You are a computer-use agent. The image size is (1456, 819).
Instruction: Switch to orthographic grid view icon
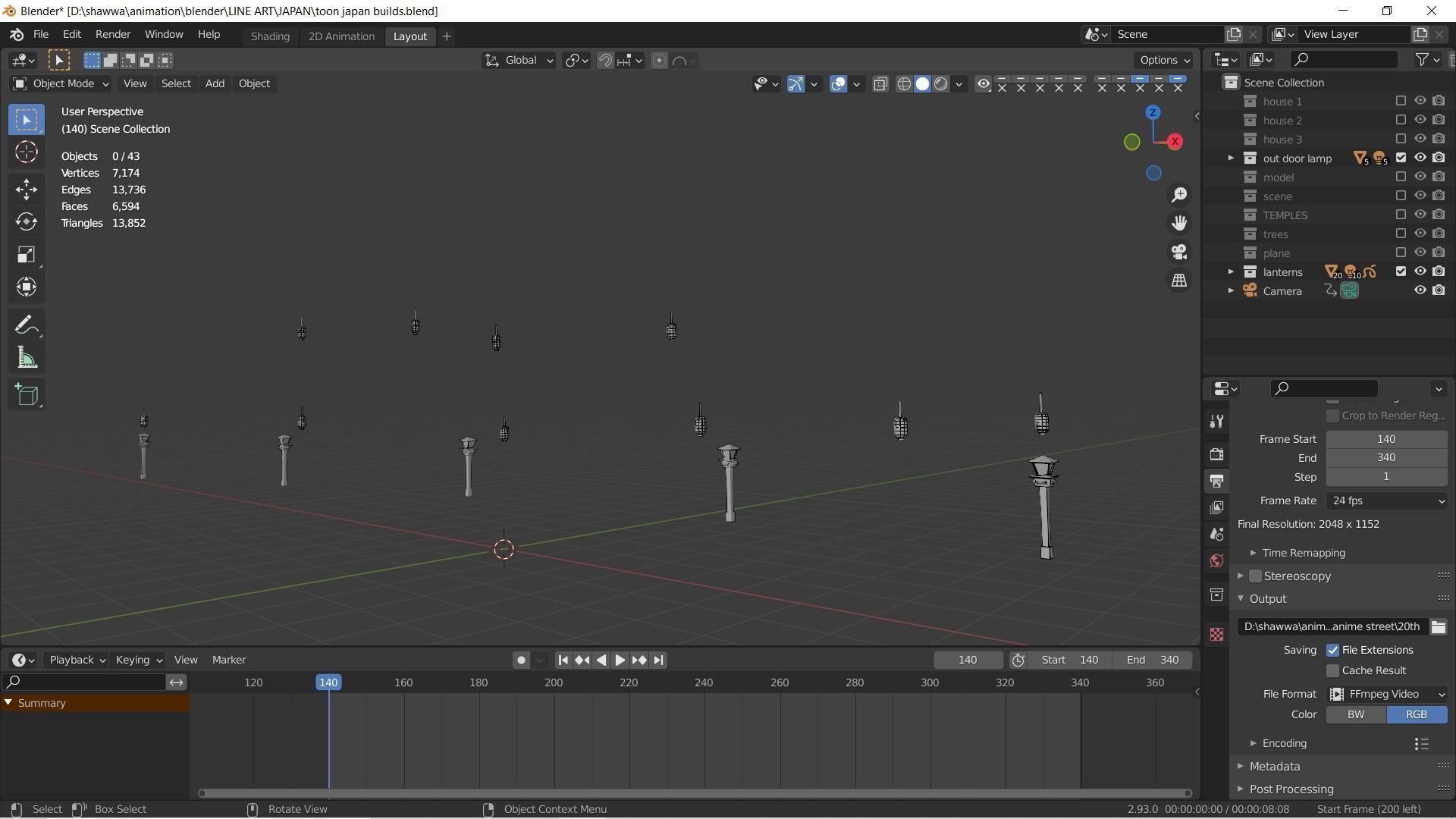(x=1179, y=281)
